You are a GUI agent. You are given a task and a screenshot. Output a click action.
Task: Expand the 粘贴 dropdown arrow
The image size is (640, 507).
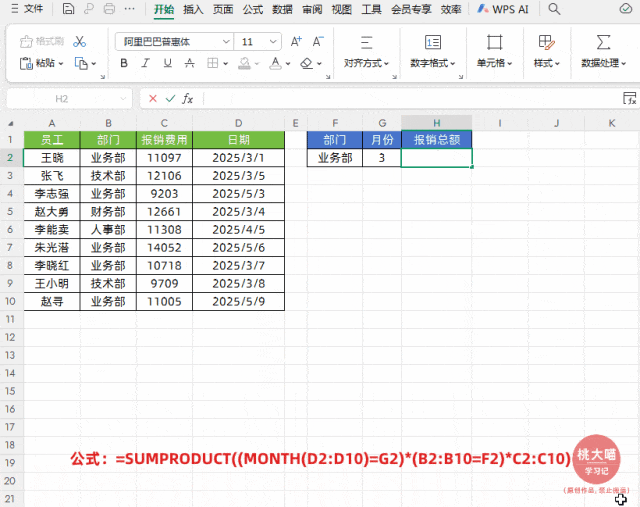pyautogui.click(x=61, y=64)
